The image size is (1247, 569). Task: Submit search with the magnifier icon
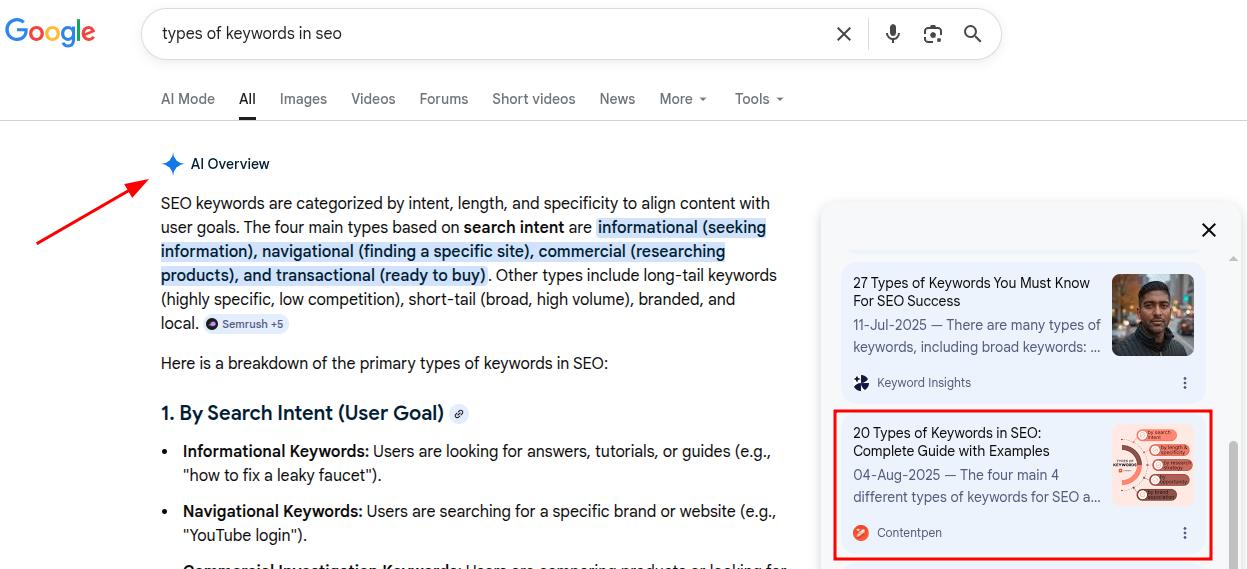972,34
